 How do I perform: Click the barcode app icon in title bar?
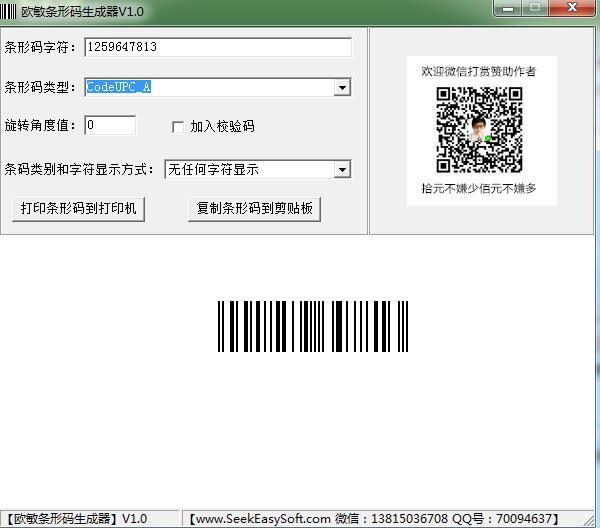9,10
